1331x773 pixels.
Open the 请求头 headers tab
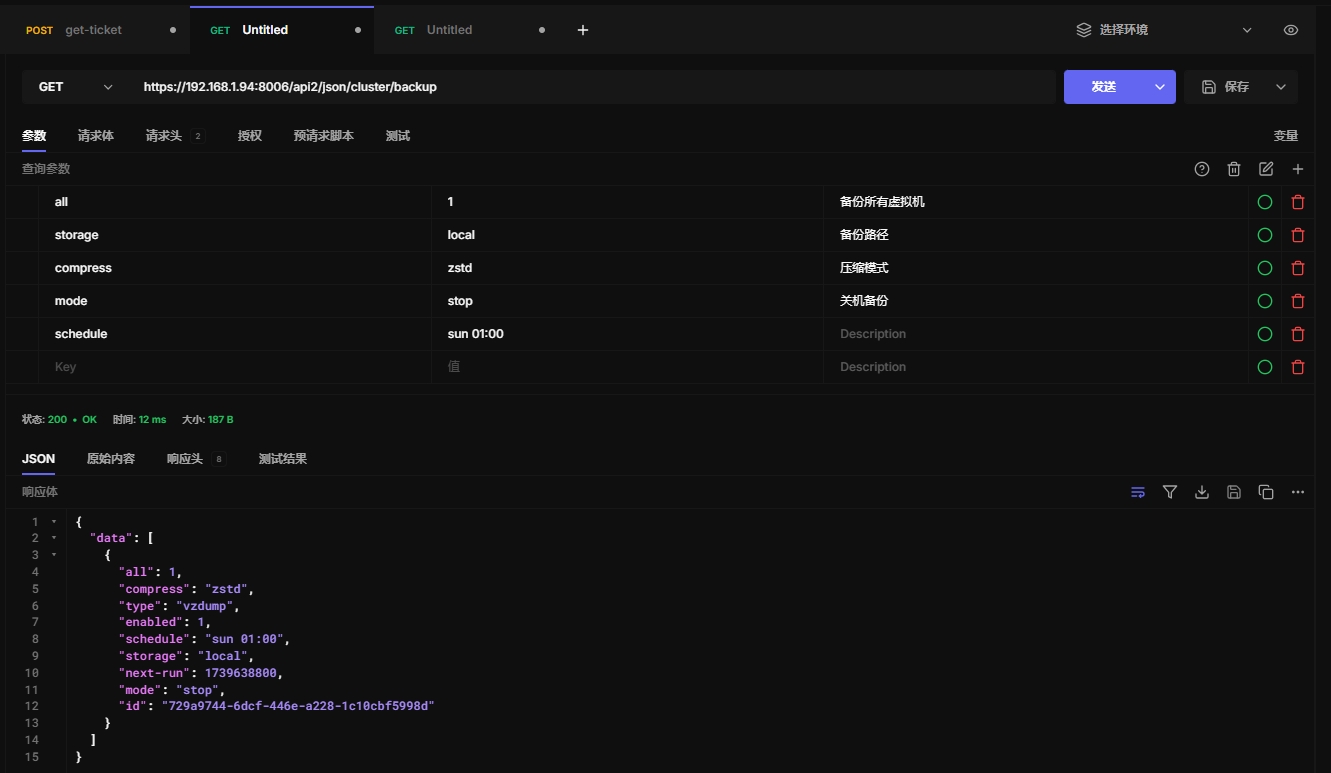162,136
